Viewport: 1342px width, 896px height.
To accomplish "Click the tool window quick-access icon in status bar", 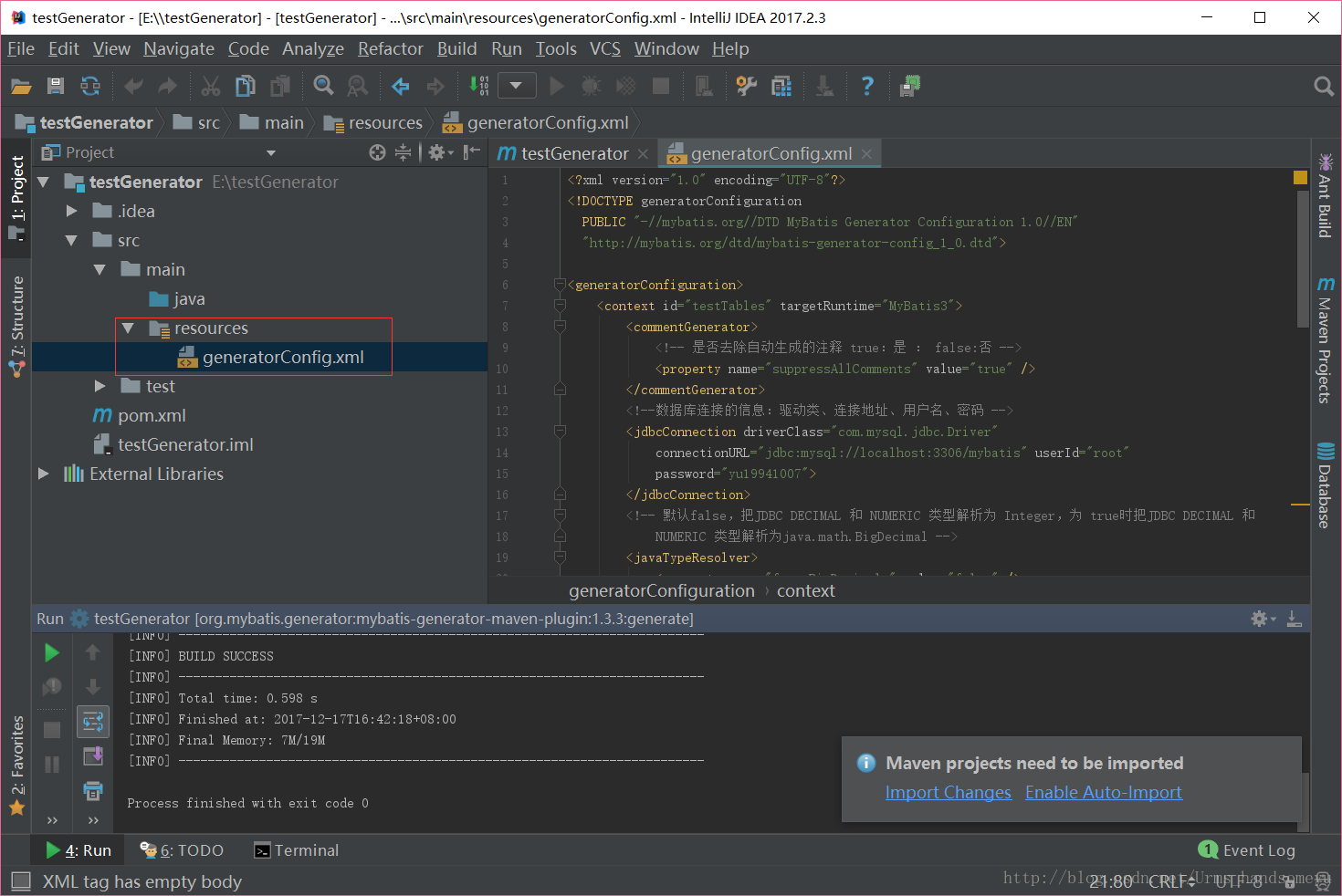I will pos(20,881).
